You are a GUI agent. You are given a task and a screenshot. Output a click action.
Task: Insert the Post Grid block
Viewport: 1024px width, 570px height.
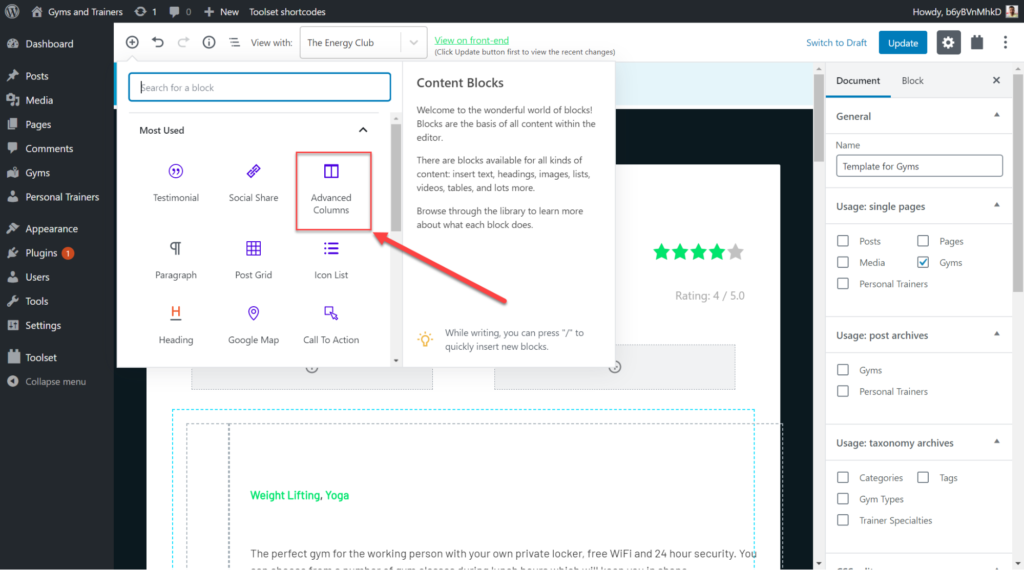(253, 260)
